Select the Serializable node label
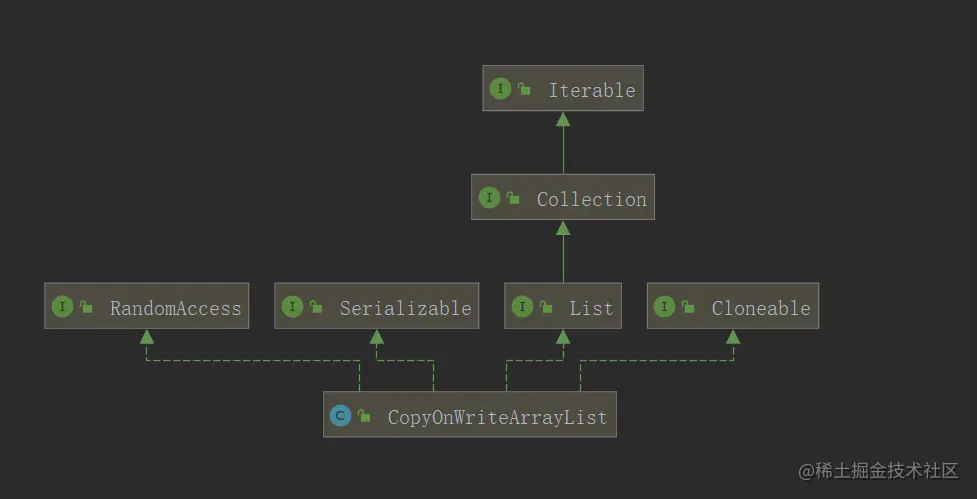Screen dimensions: 977x499 [x=405, y=308]
